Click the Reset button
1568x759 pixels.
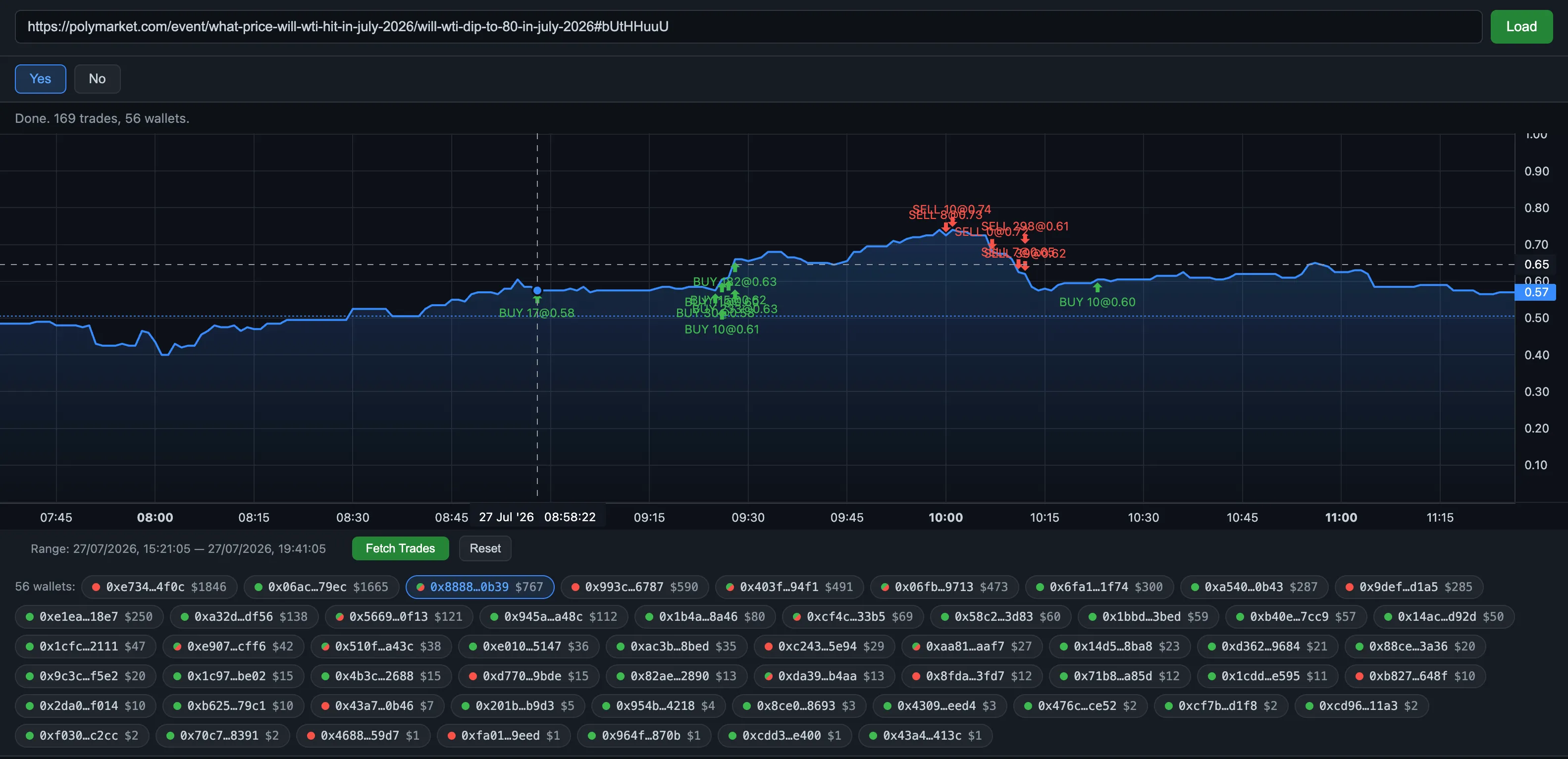pos(485,548)
